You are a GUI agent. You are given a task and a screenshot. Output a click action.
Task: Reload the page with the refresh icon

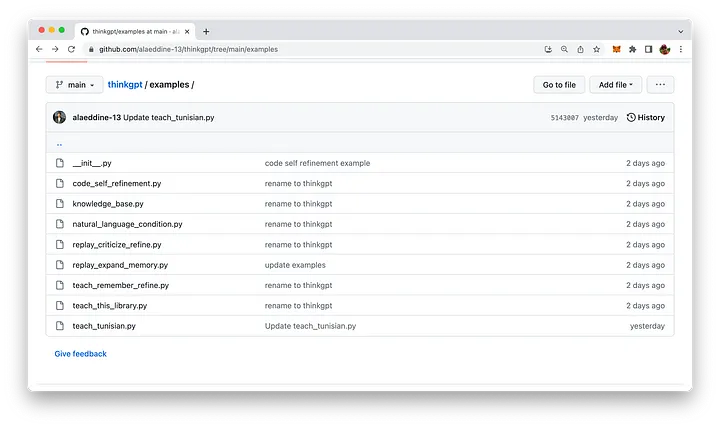(x=71, y=49)
